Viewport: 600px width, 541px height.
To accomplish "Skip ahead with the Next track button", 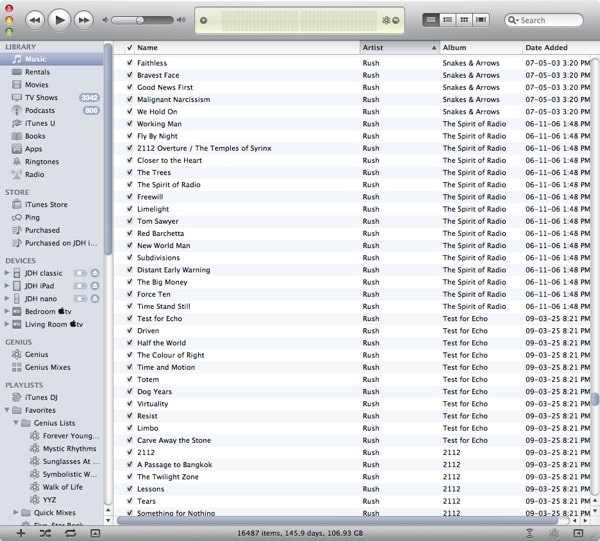I will (84, 20).
